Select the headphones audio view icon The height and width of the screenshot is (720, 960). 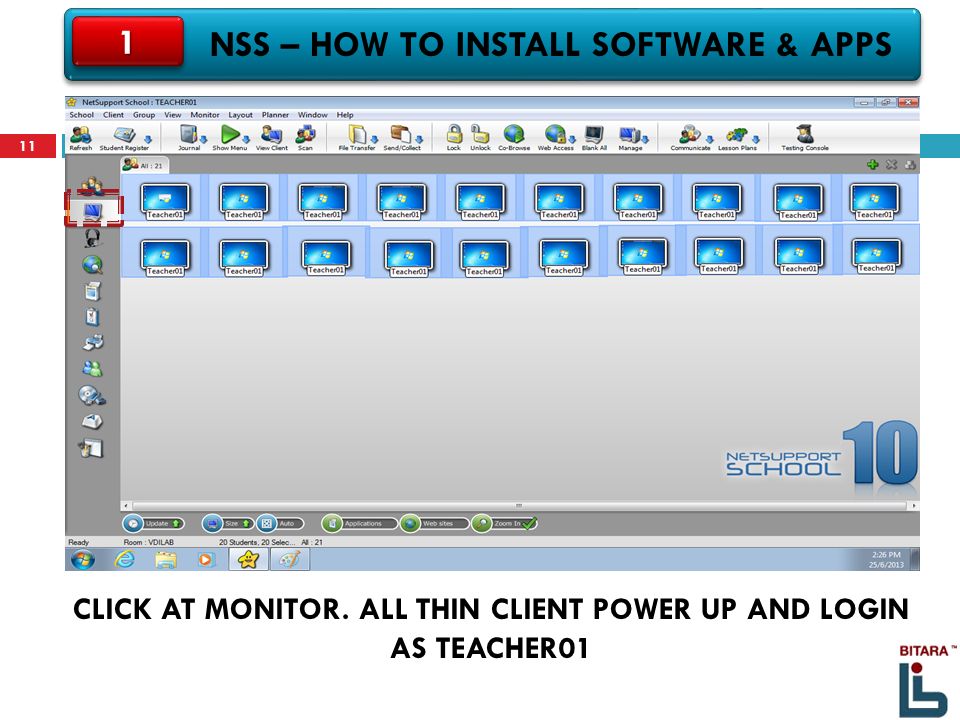coord(92,238)
